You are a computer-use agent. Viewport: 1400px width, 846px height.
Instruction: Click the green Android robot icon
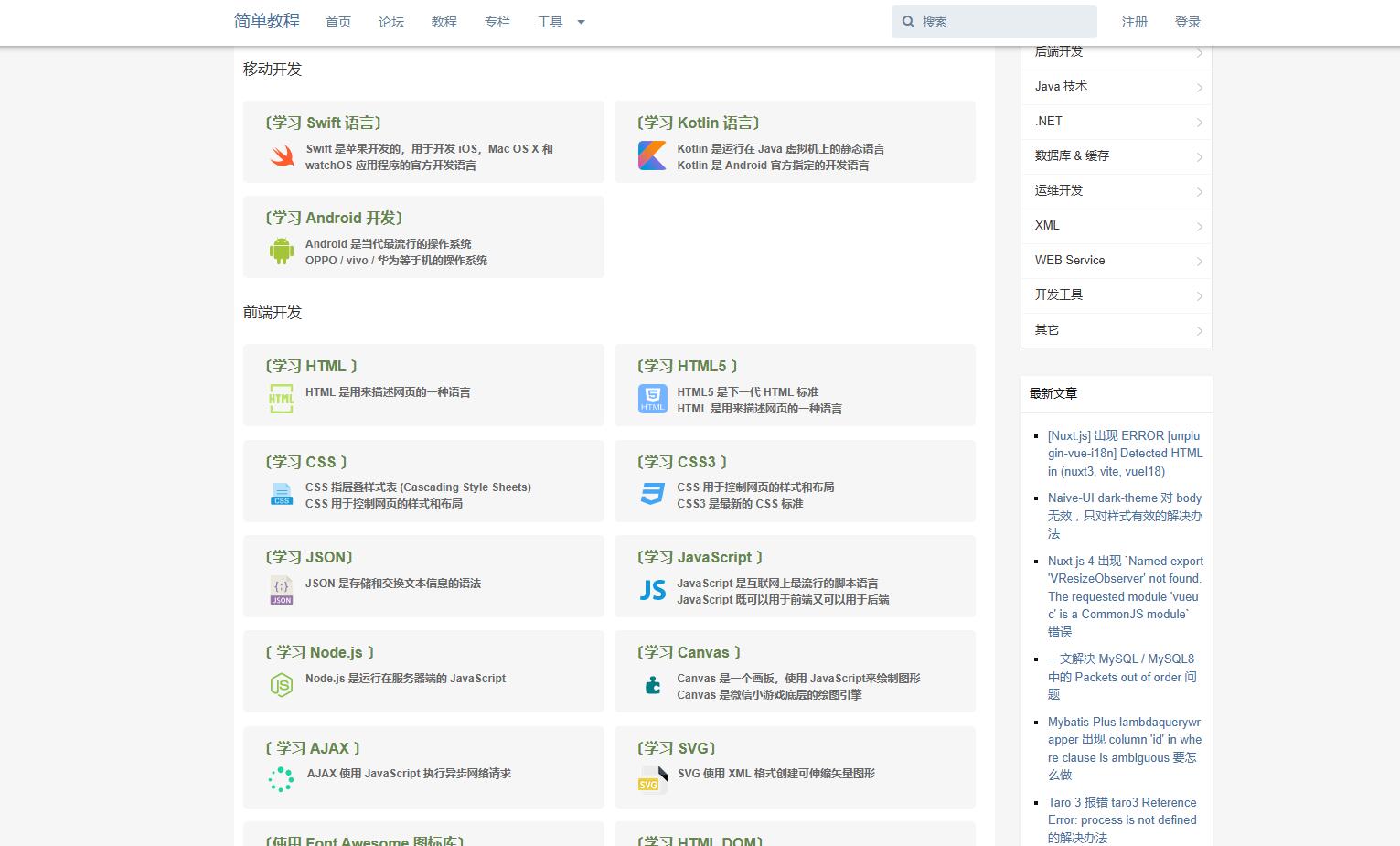[x=282, y=251]
